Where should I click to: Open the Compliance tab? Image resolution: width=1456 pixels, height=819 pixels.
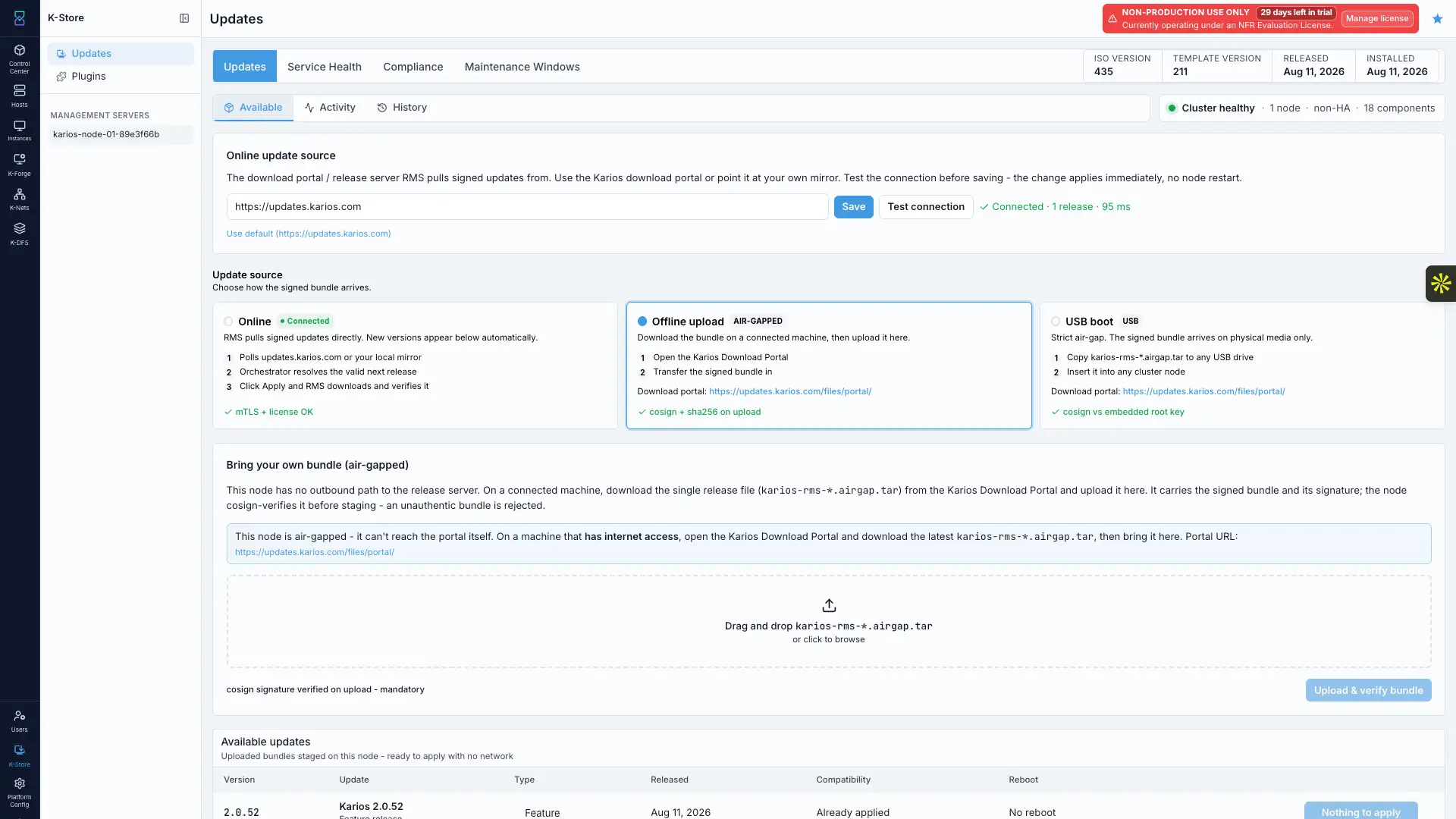[413, 67]
